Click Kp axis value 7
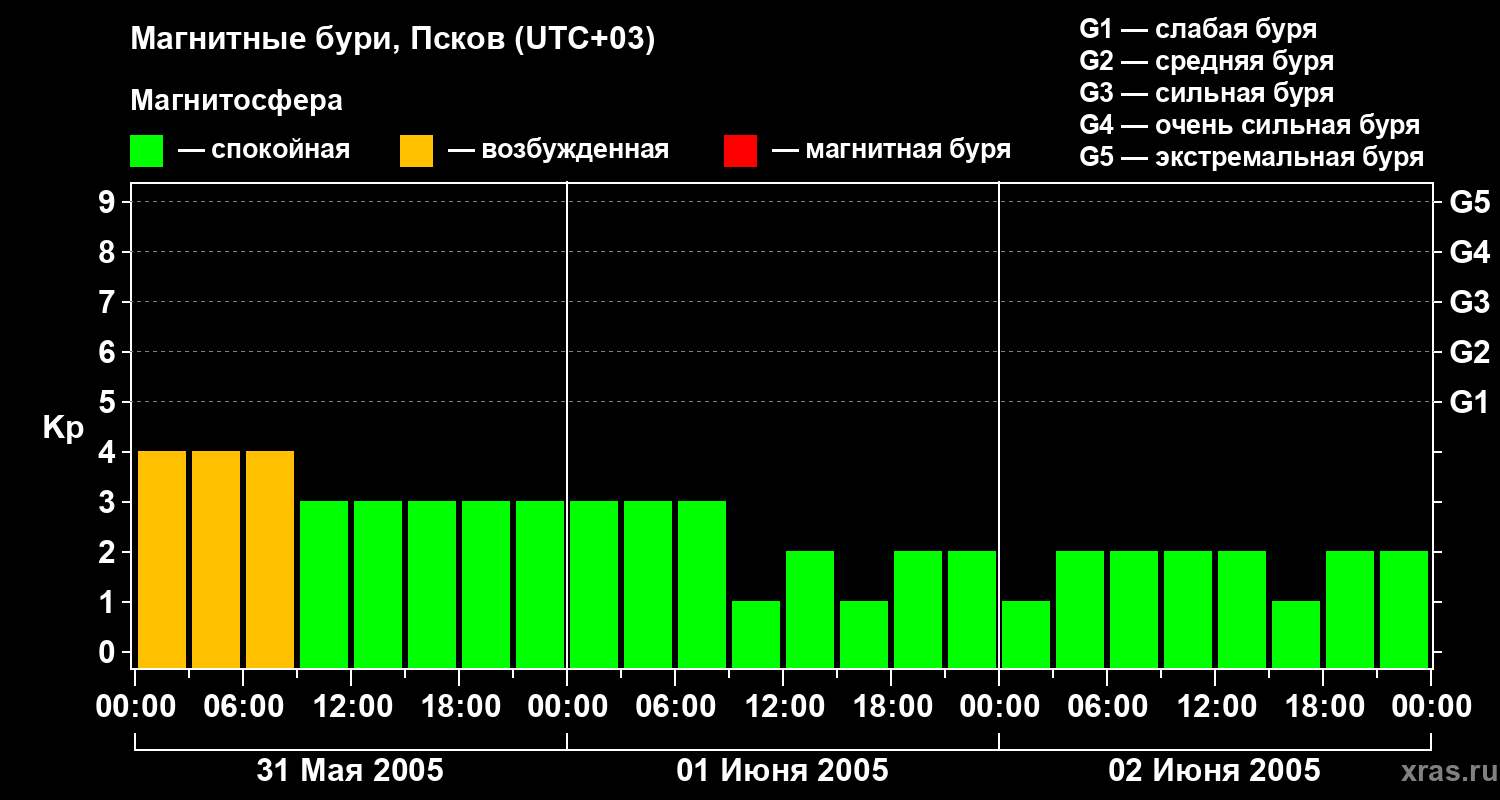 click(109, 302)
